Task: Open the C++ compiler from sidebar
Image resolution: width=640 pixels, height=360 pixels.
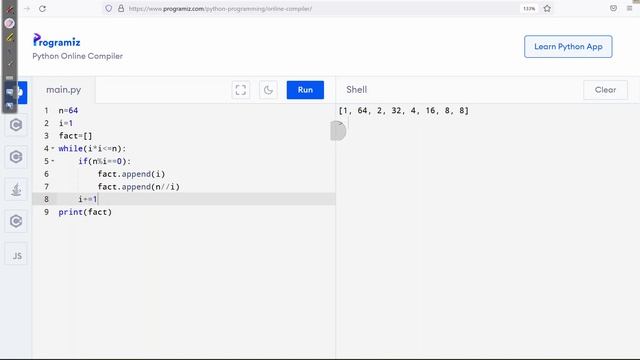Action: pos(16,157)
